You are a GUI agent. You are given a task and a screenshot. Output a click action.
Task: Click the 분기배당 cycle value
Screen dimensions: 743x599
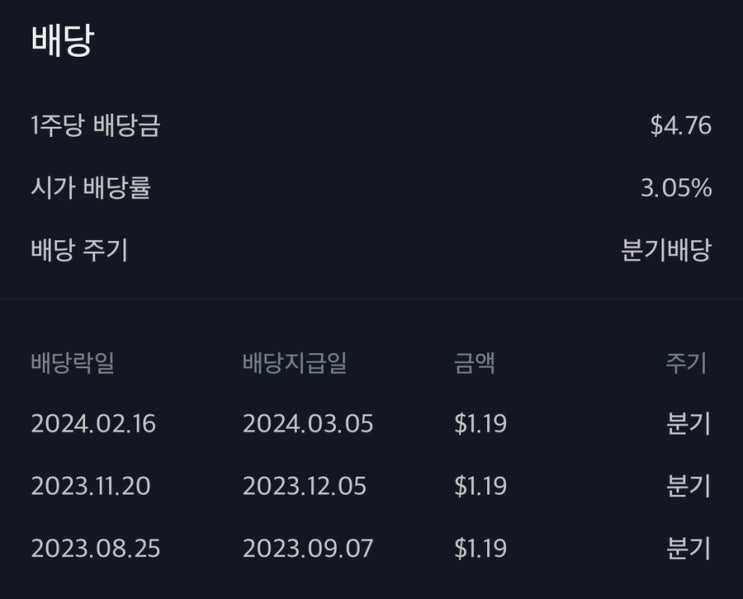point(666,250)
